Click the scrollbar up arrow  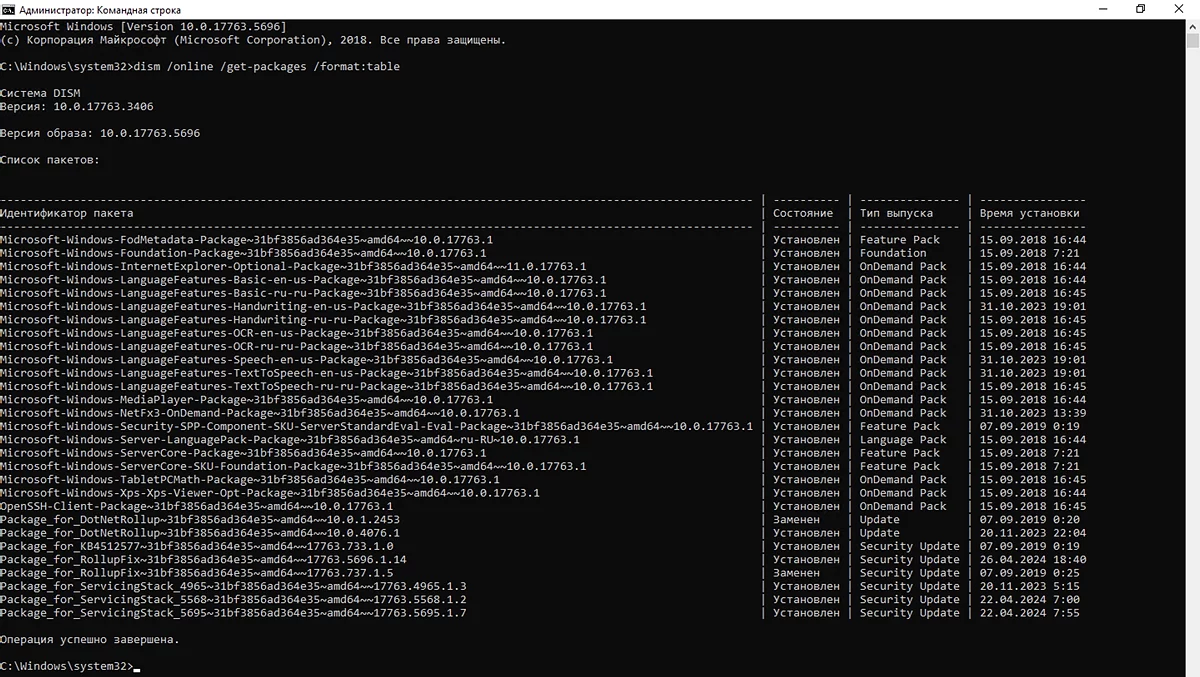[1192, 26]
